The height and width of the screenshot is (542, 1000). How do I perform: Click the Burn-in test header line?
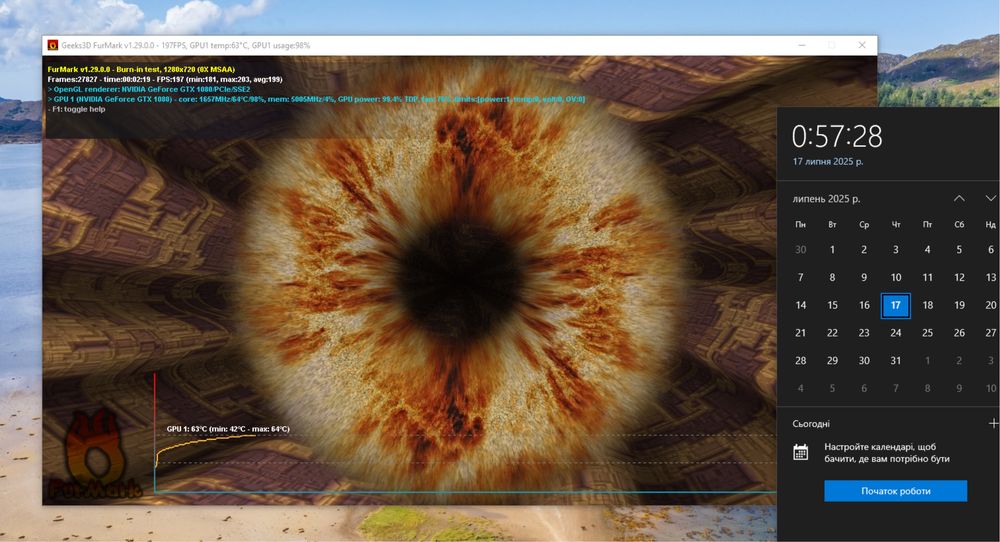(x=141, y=70)
